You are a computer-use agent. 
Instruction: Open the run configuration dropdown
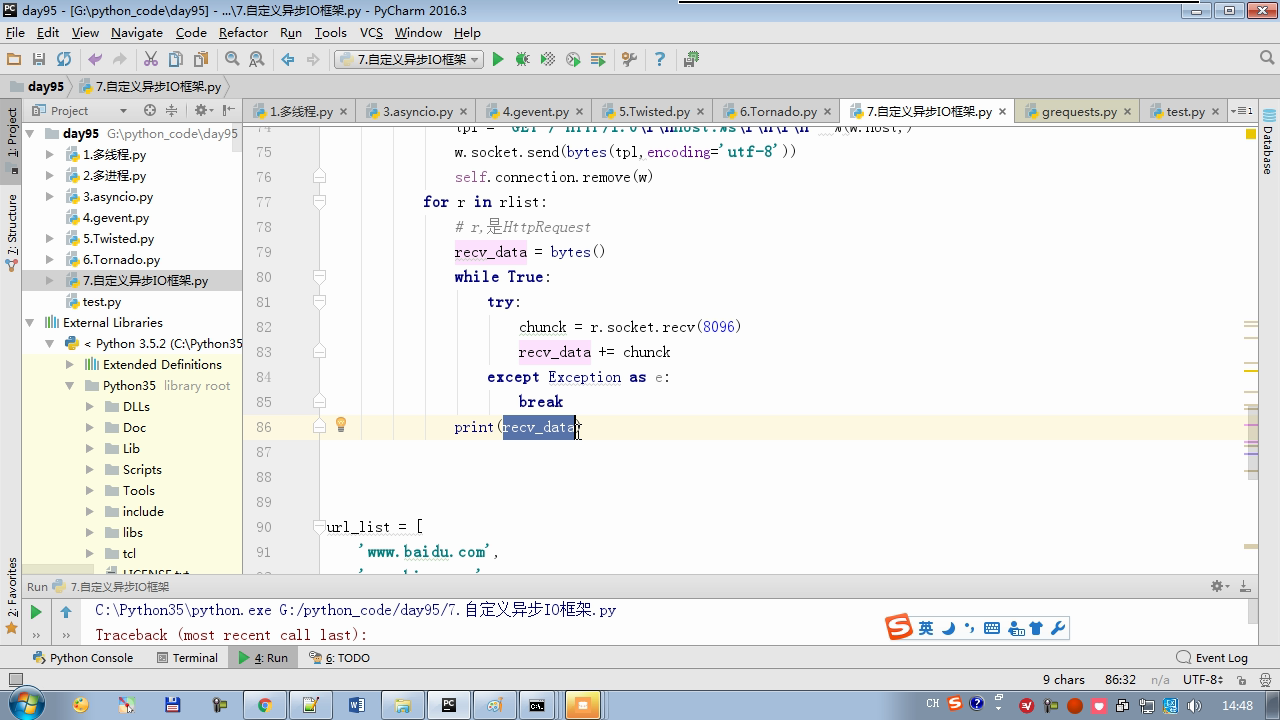[409, 60]
